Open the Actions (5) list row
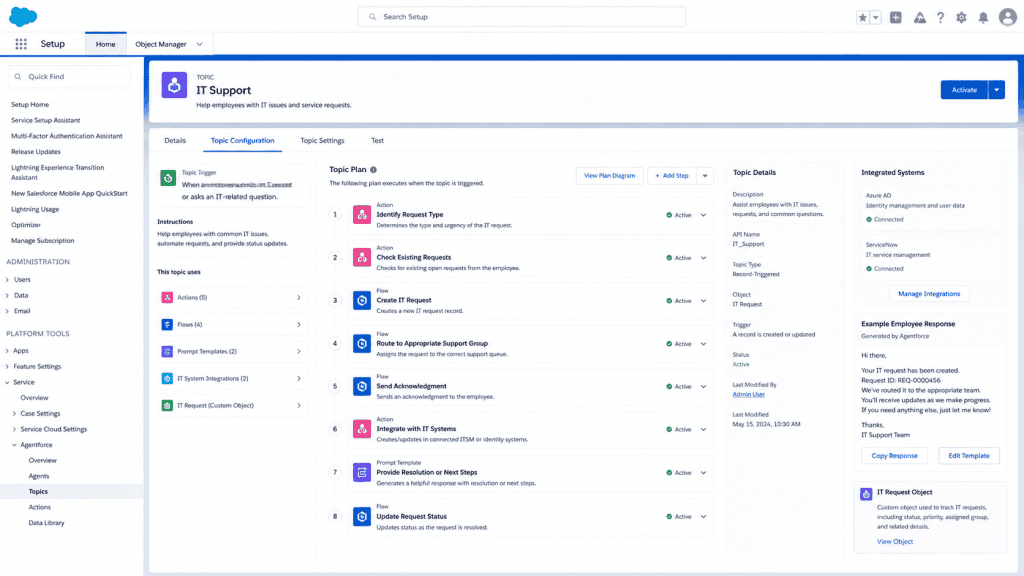1024x576 pixels. 232,297
